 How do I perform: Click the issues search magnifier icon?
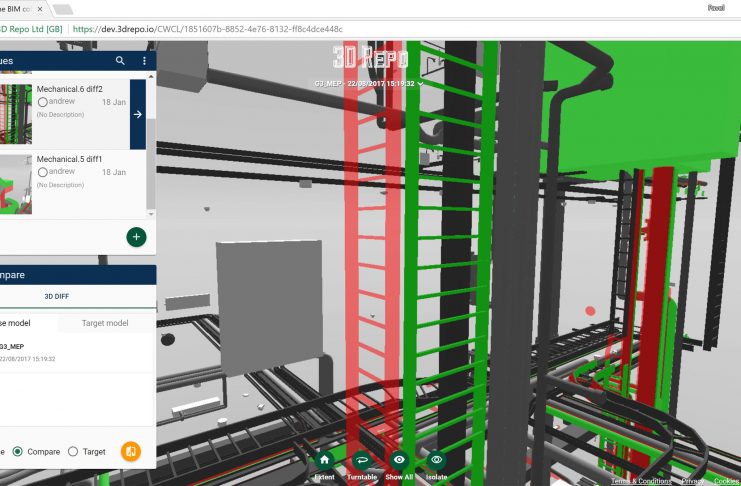120,61
